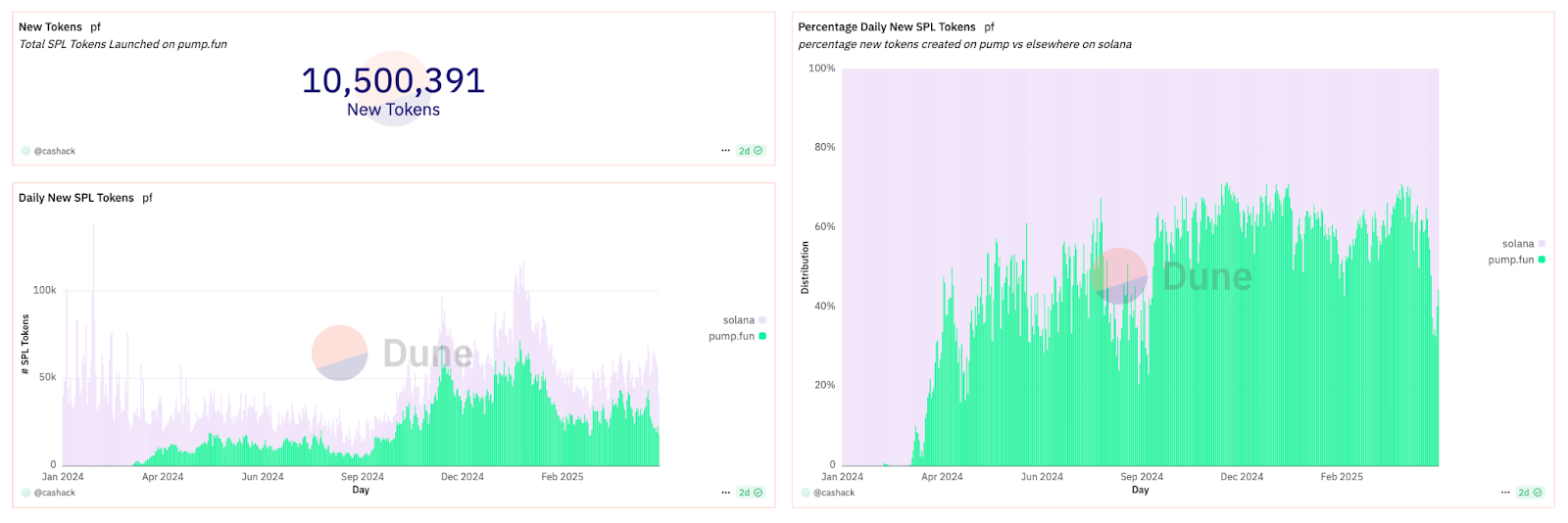Click Jan 2024 on Daily chart x-axis

point(63,477)
